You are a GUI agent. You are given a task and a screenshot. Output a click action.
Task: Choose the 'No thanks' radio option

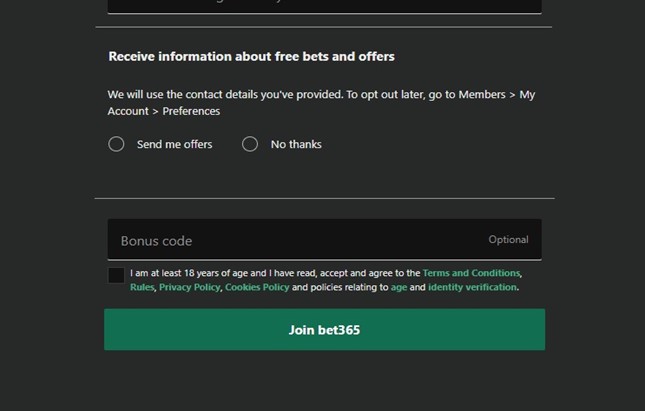pyautogui.click(x=250, y=144)
